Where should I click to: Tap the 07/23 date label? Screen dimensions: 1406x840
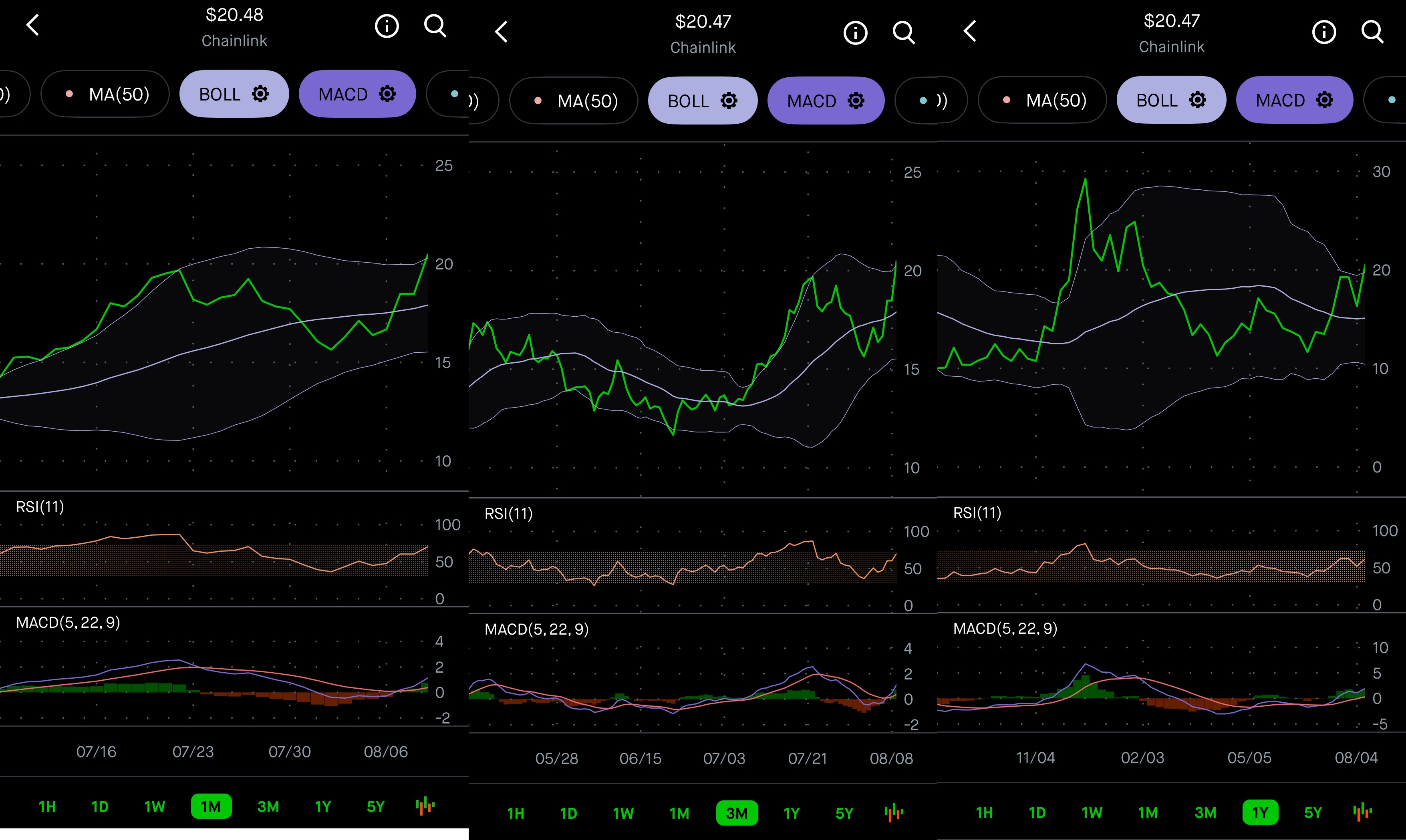click(x=193, y=752)
